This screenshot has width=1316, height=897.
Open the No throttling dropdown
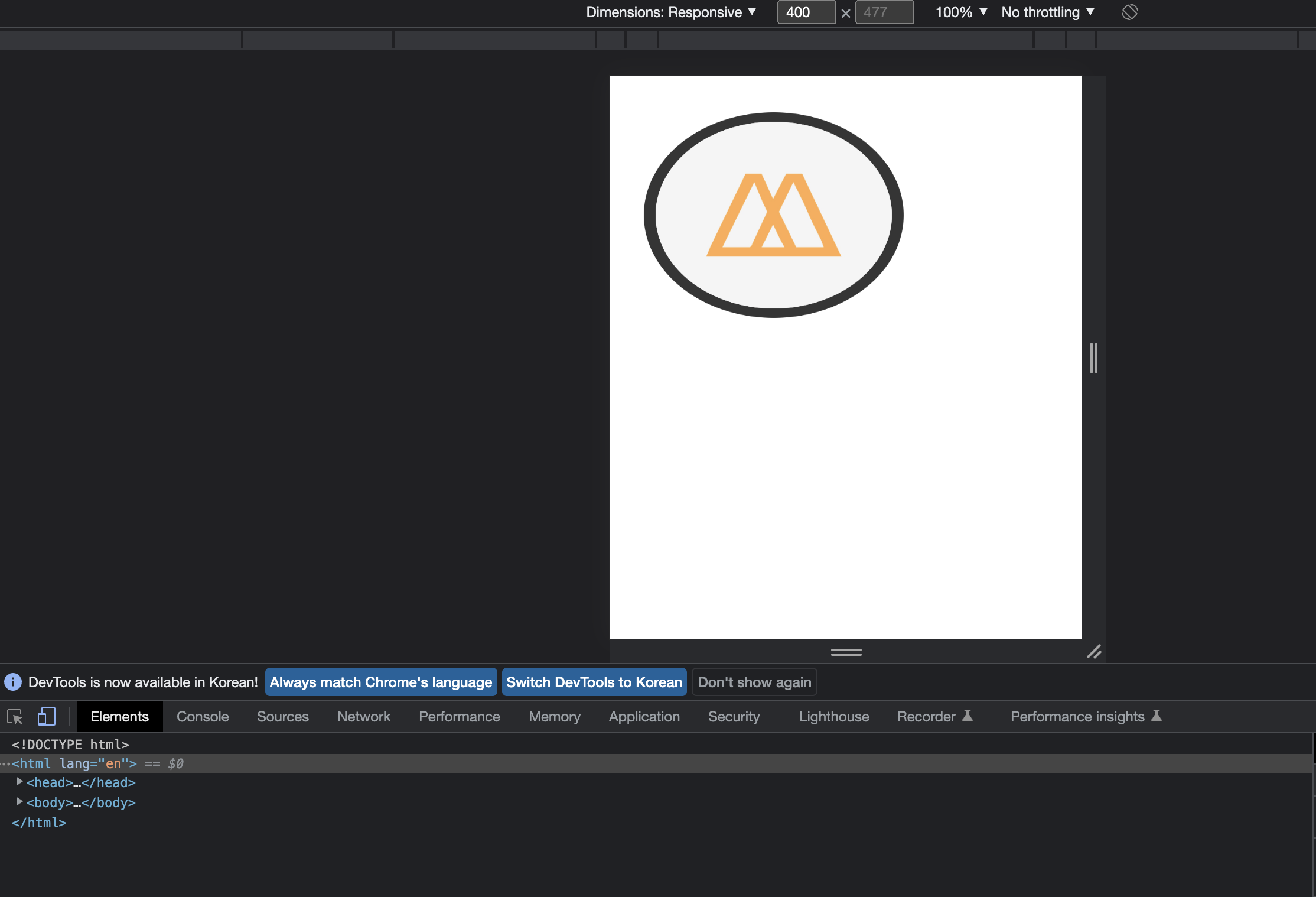point(1048,12)
